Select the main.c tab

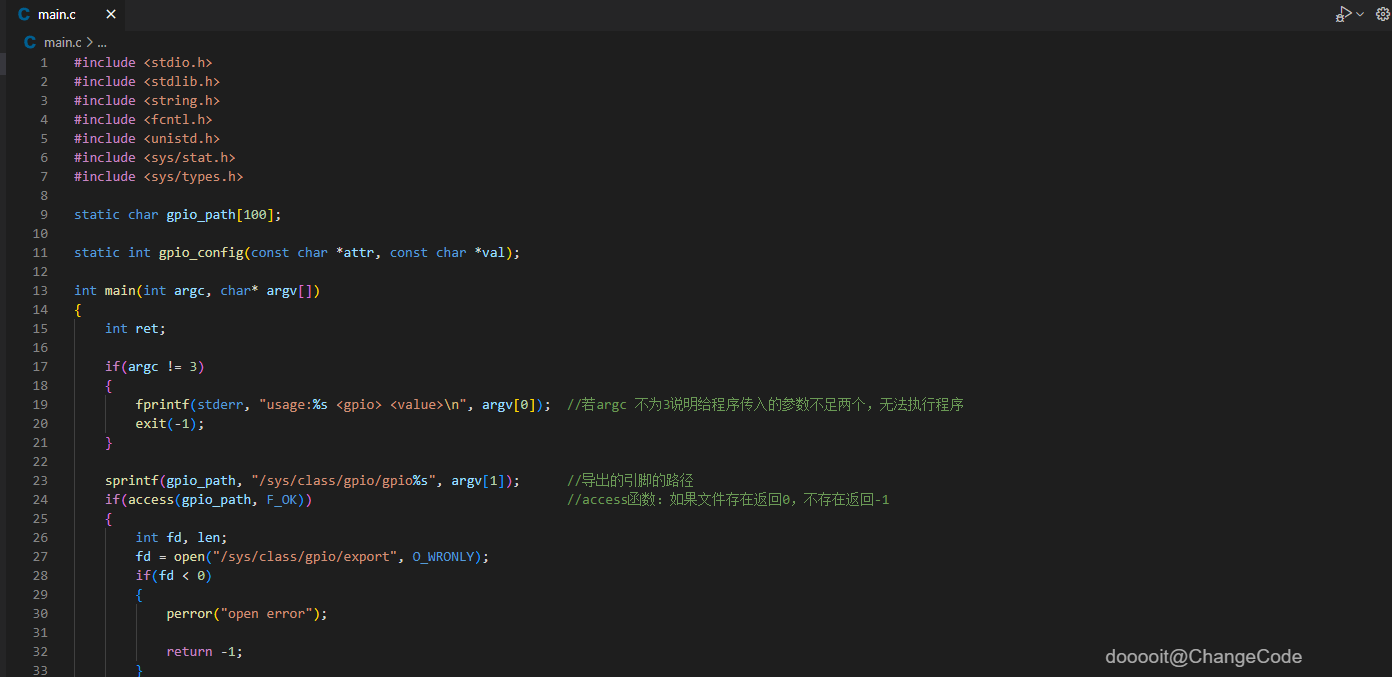point(57,14)
